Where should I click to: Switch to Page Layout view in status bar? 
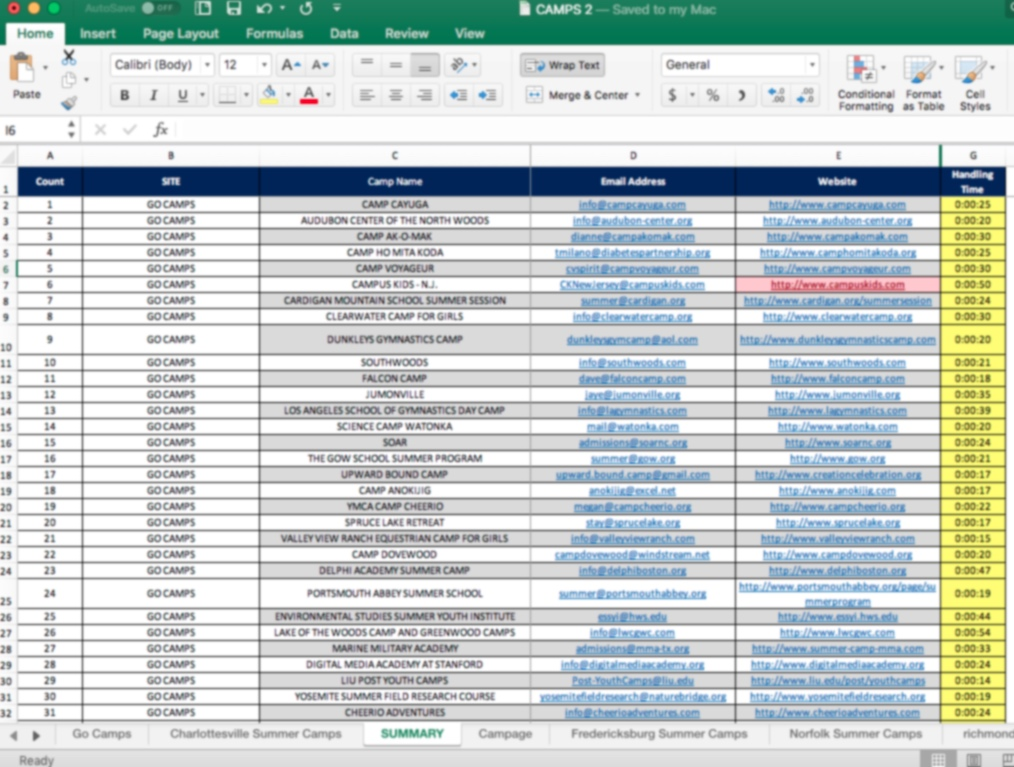tap(973, 759)
